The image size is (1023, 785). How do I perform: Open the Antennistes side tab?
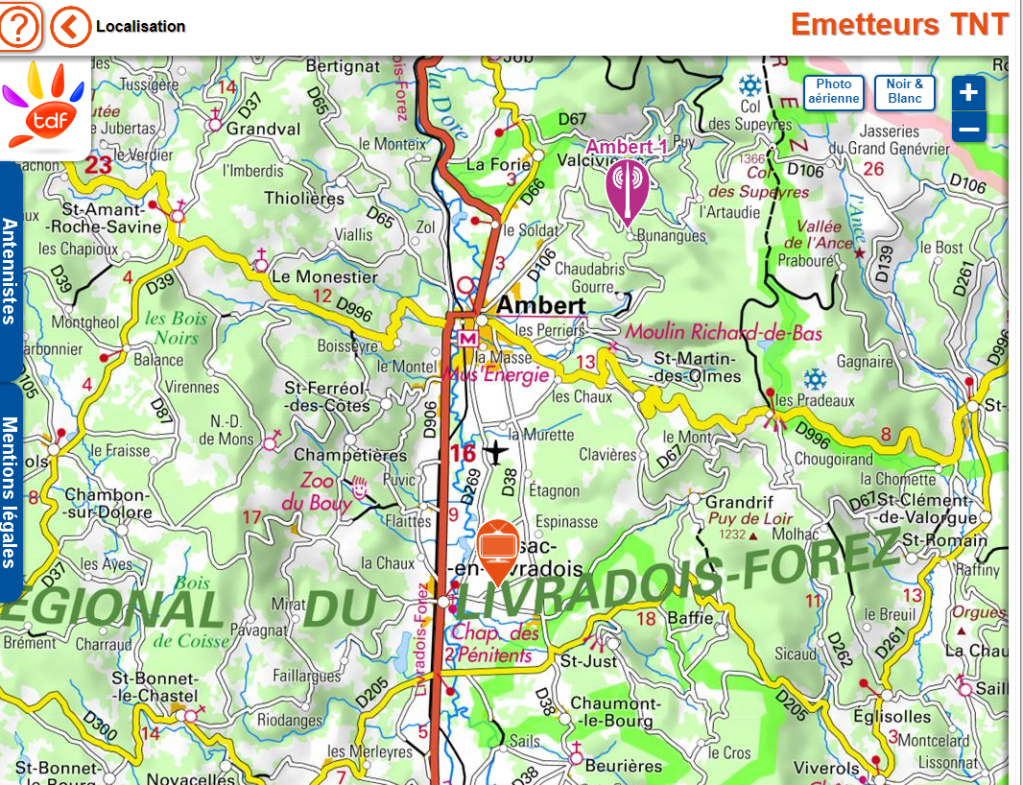tap(10, 270)
